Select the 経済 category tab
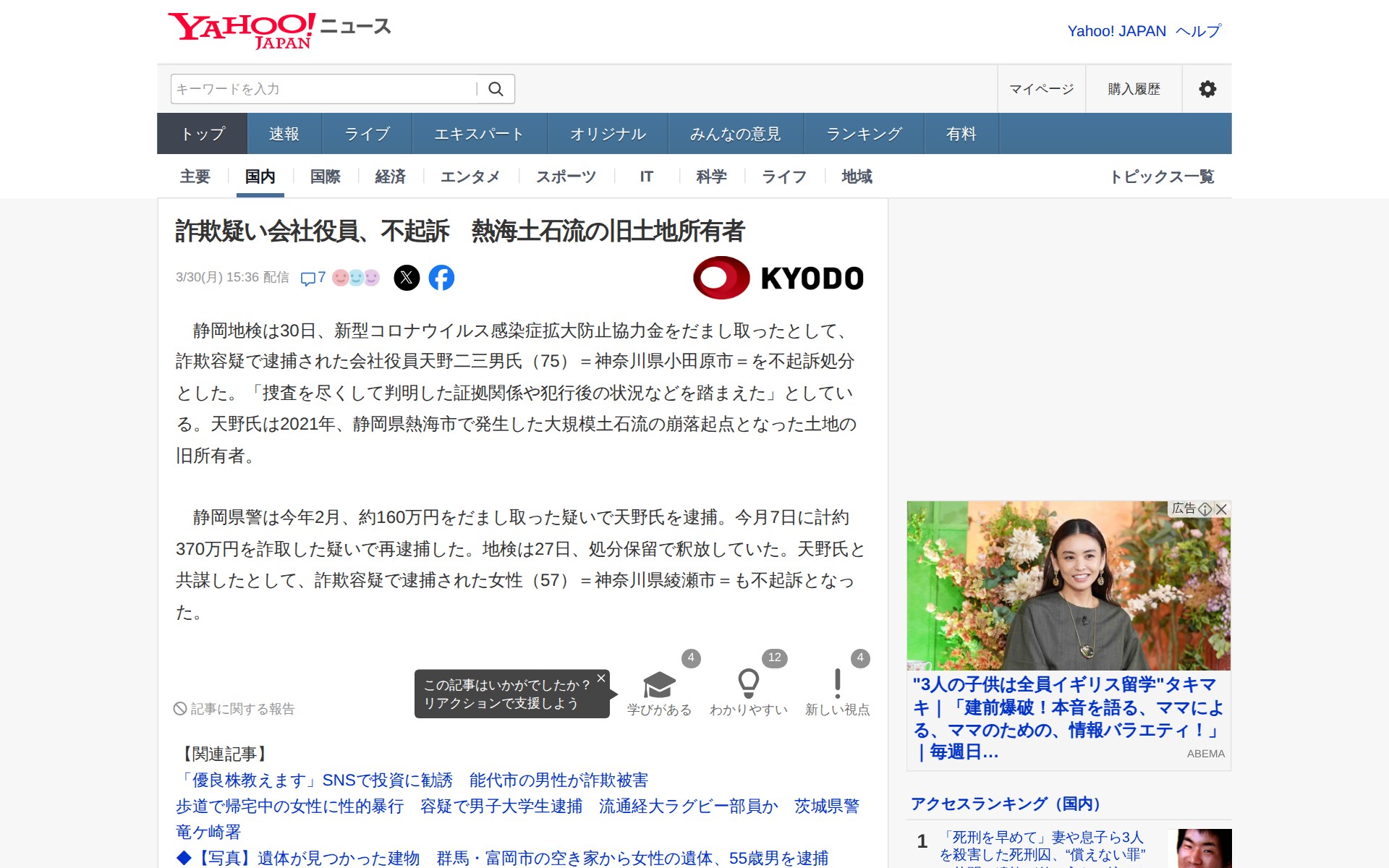 390,176
